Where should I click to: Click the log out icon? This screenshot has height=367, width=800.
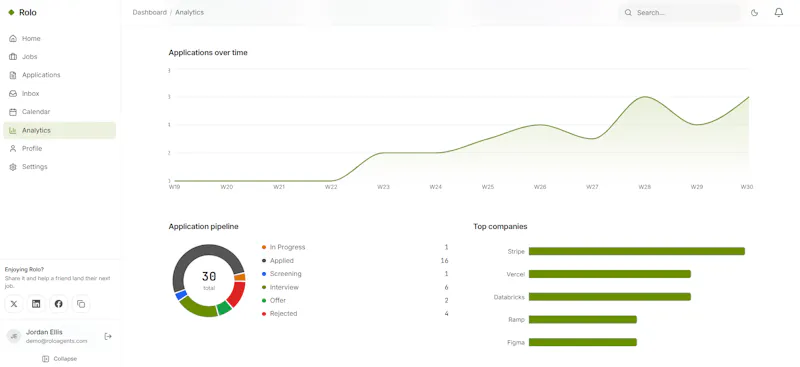point(108,336)
